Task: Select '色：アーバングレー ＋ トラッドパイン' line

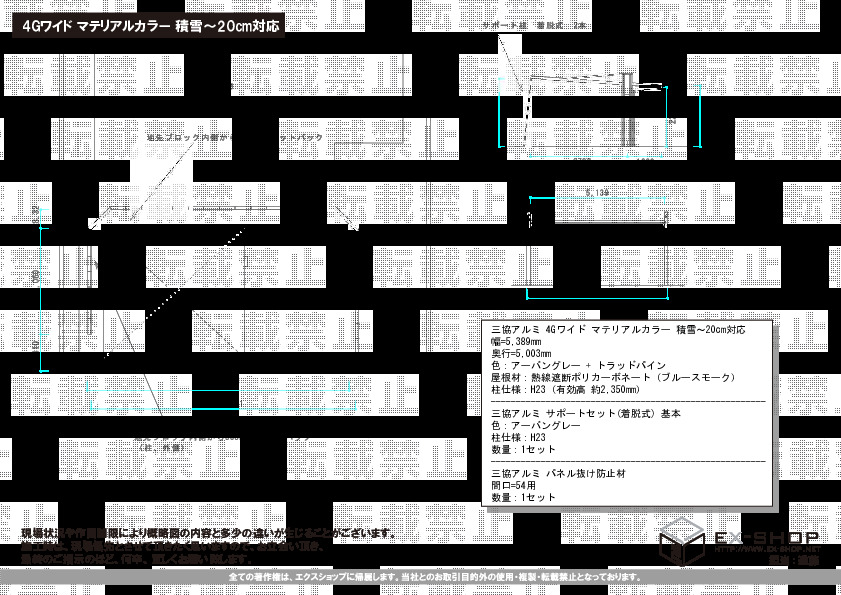Action: point(578,365)
